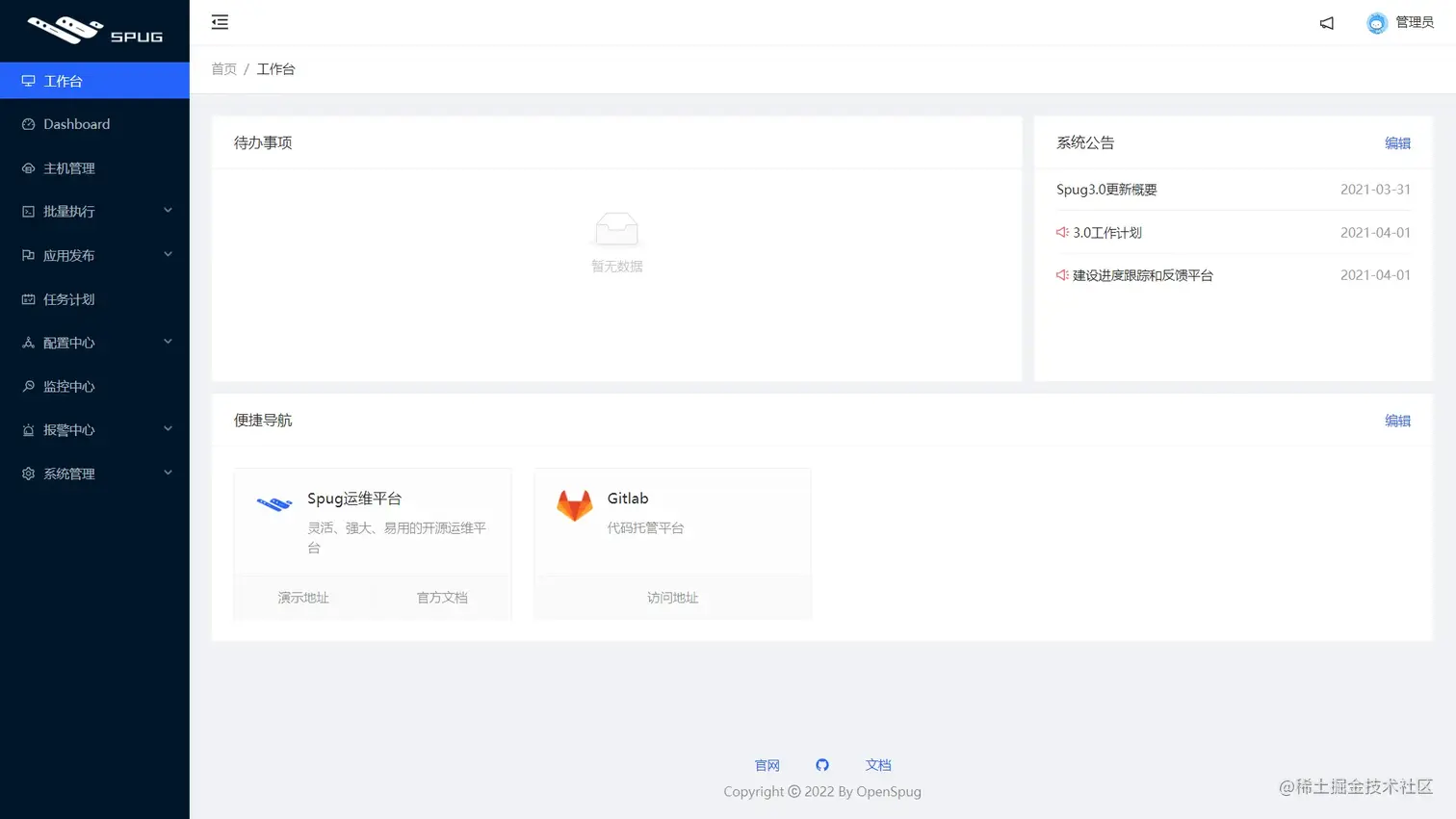Click the 监控中心 monitor icon
Screen dimensions: 1456x819
[28, 386]
